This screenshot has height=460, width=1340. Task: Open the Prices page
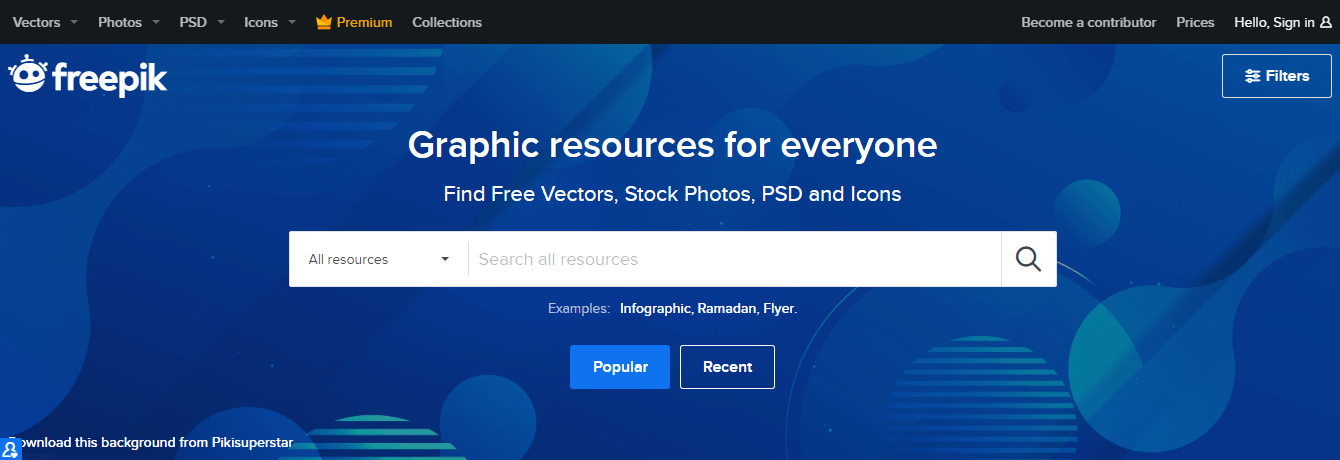1196,22
